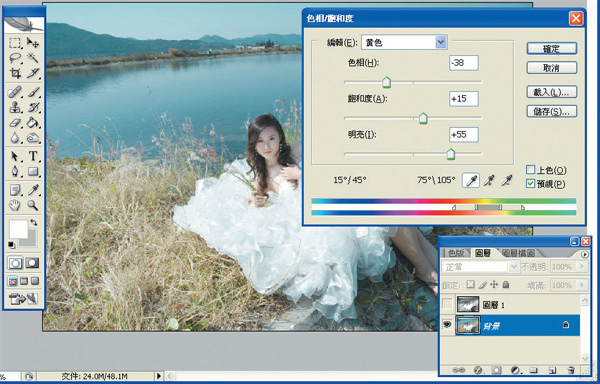Click the delete layer trash icon
The height and width of the screenshot is (384, 600).
tap(571, 370)
